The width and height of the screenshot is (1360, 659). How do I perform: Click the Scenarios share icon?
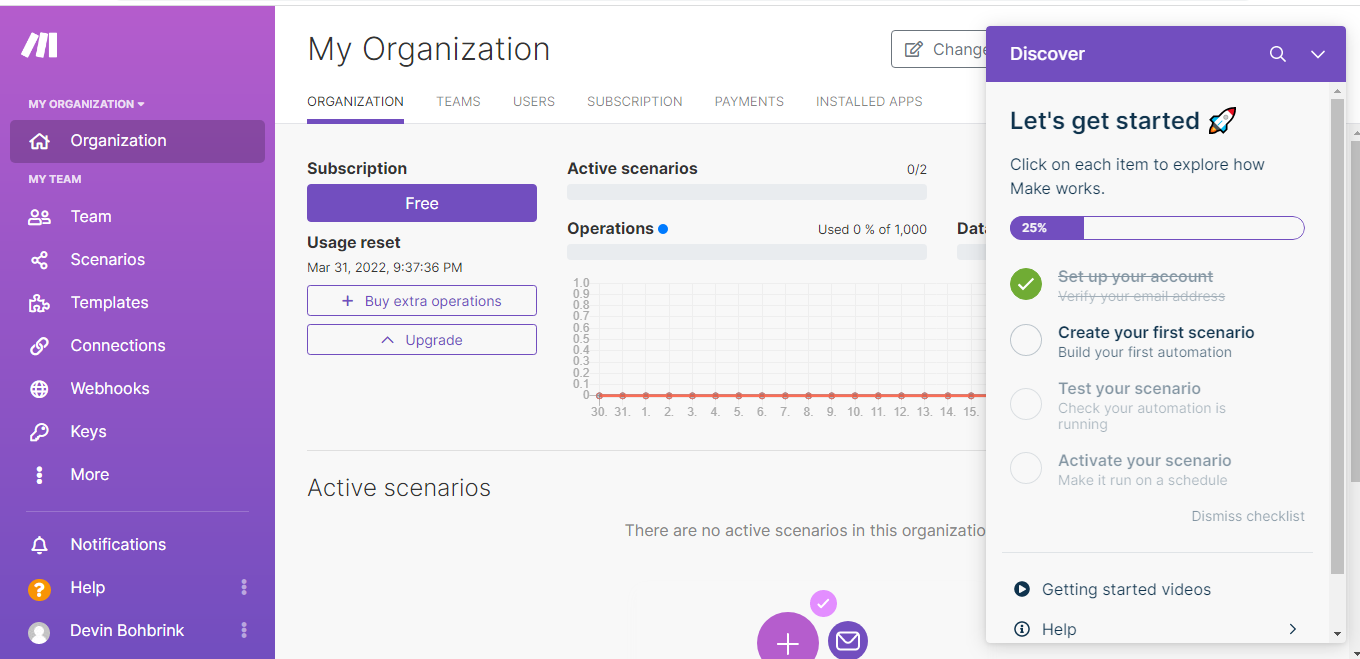click(x=39, y=260)
